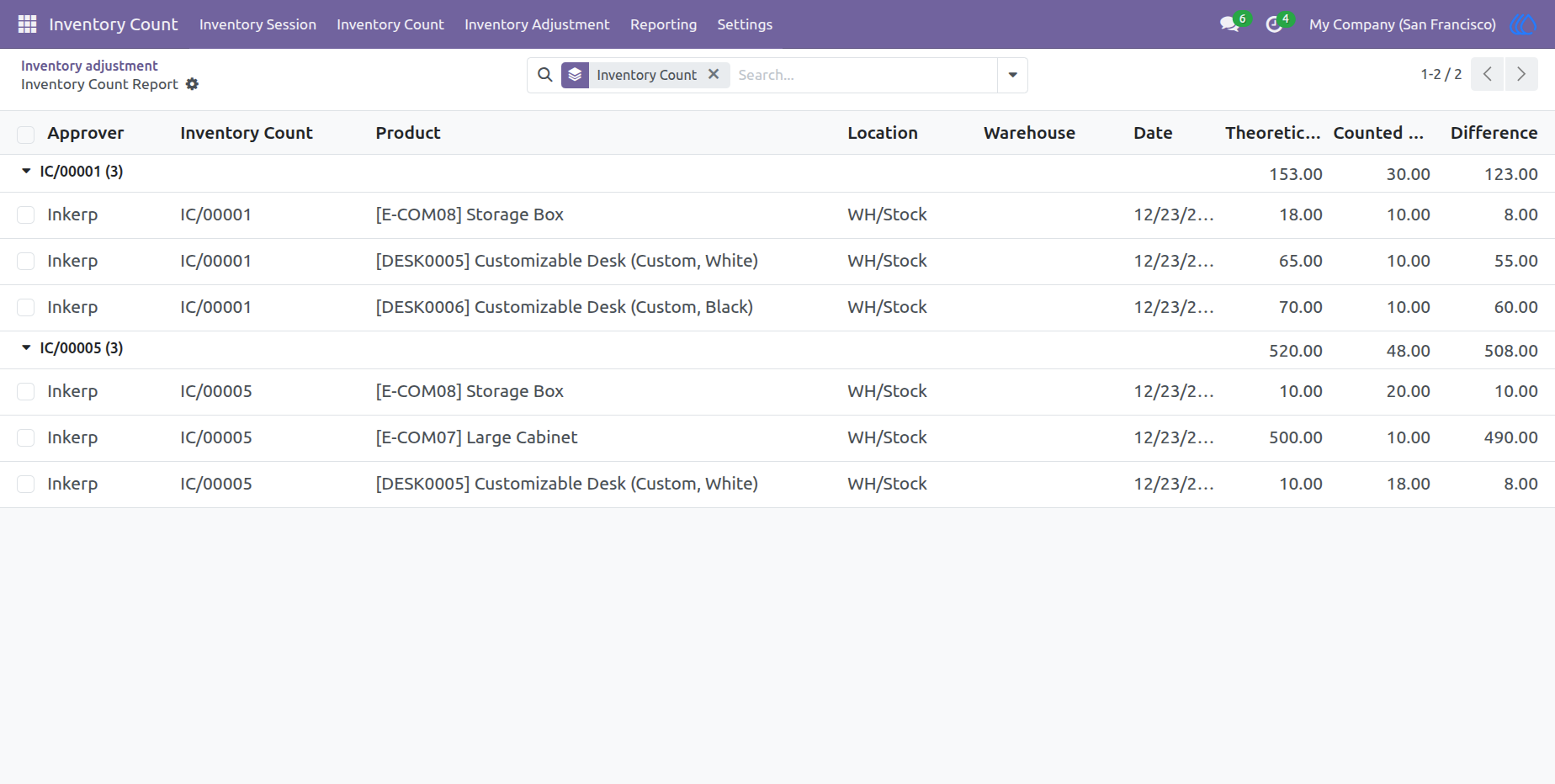Click the 508.00 group total difference
Image resolution: width=1555 pixels, height=784 pixels.
1510,351
